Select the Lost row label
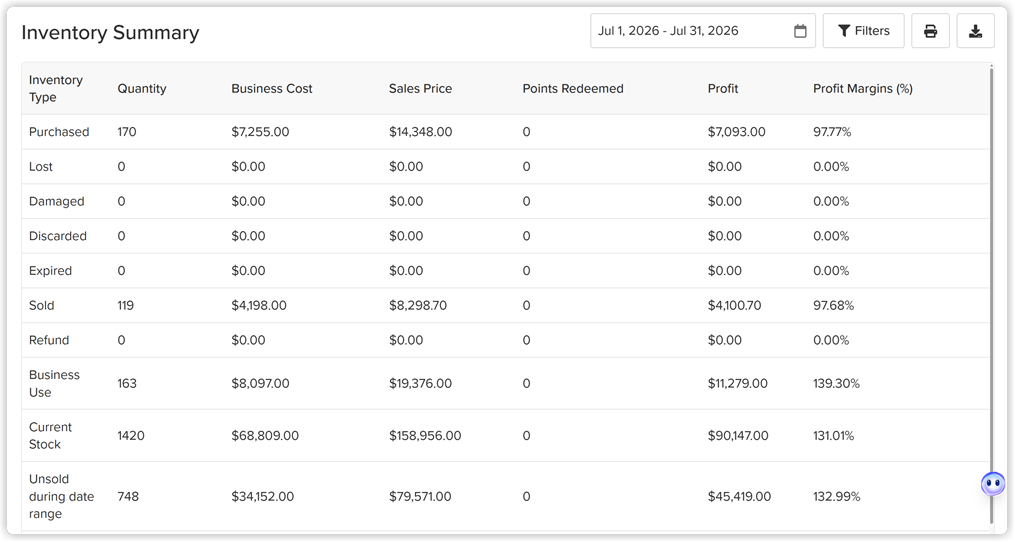Screen dimensions: 1015x542 (41, 166)
